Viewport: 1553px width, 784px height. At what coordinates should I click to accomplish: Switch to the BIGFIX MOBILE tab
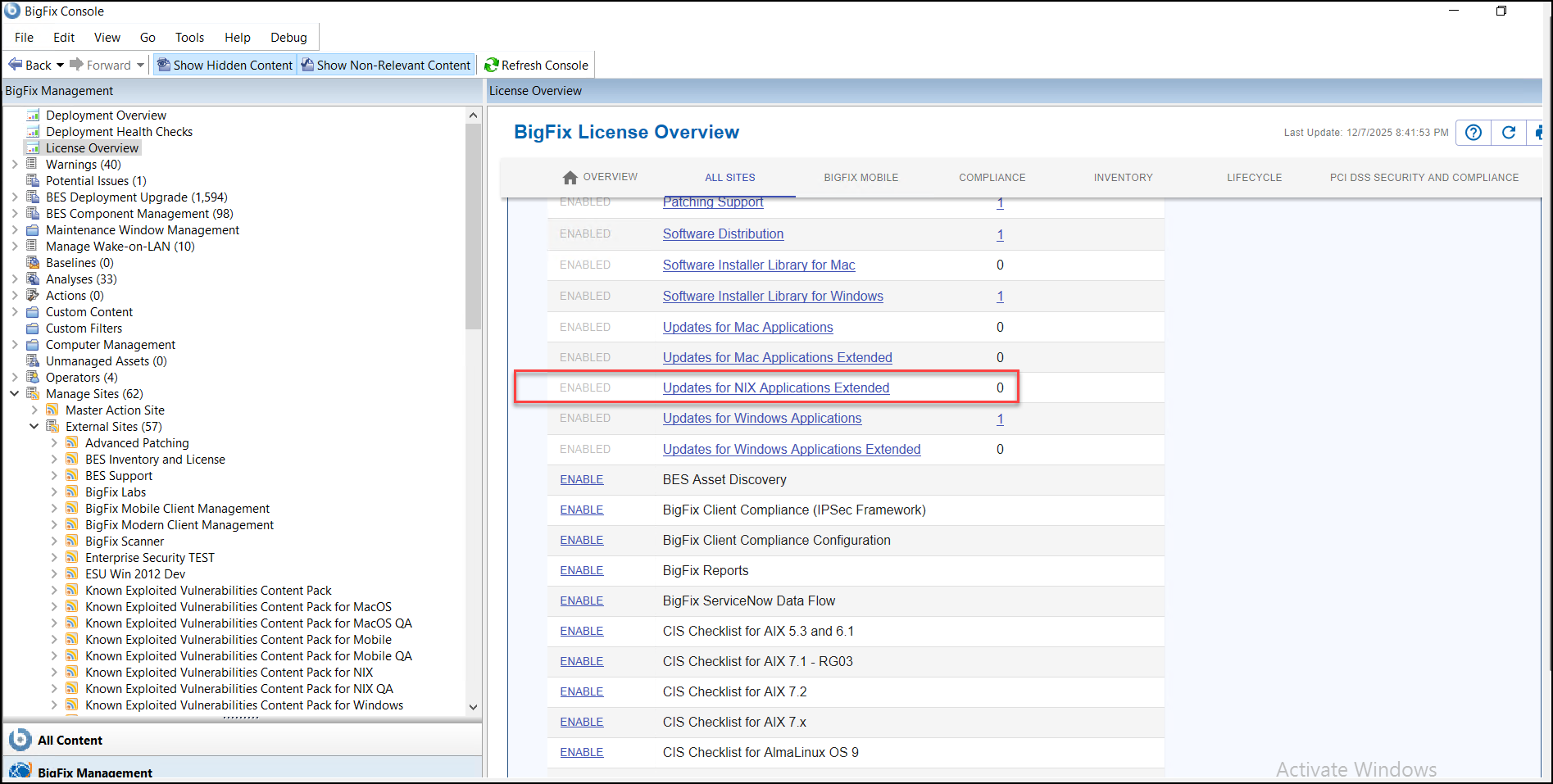(861, 178)
